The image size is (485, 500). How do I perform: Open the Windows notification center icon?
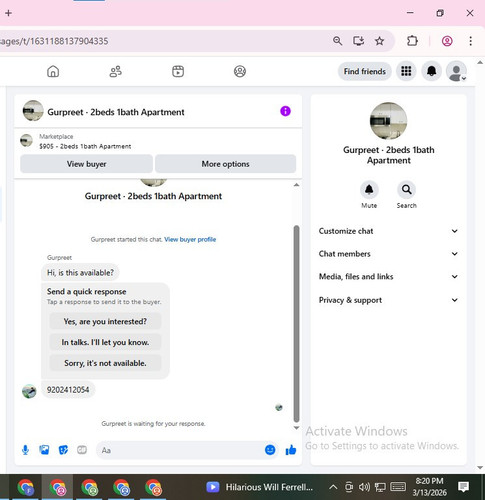463,487
